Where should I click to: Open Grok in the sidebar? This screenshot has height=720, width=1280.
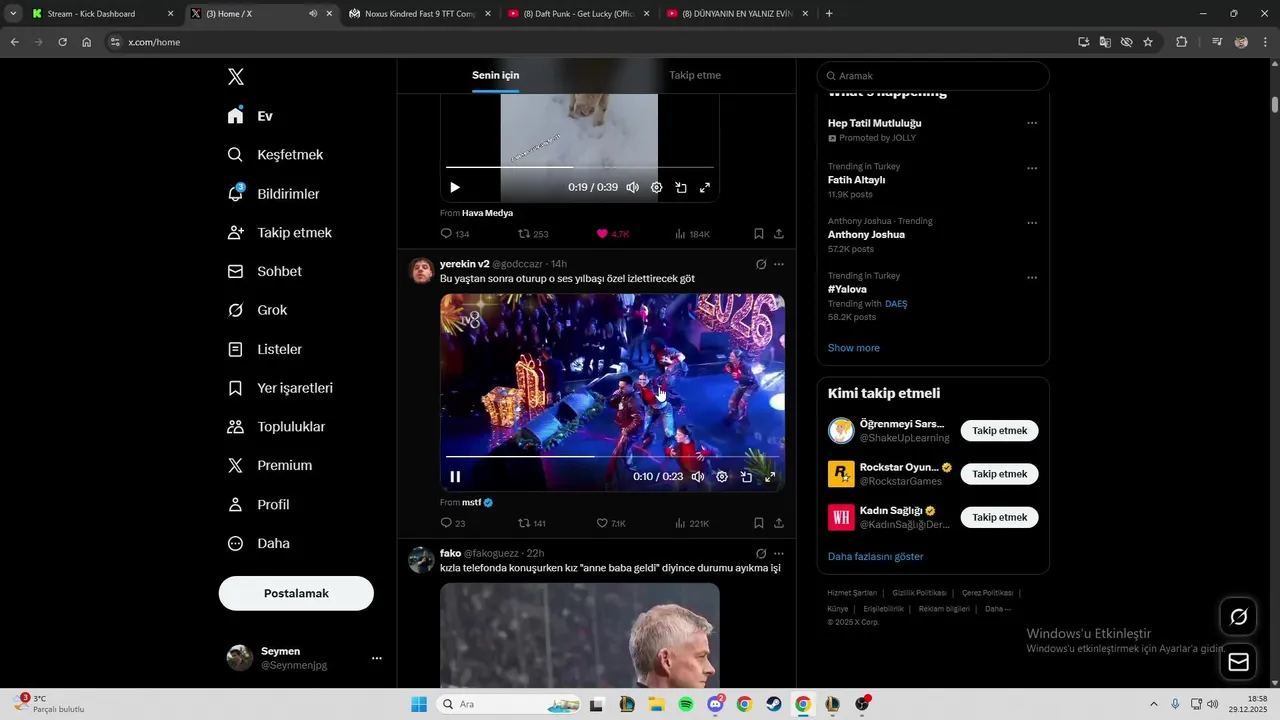[258, 310]
